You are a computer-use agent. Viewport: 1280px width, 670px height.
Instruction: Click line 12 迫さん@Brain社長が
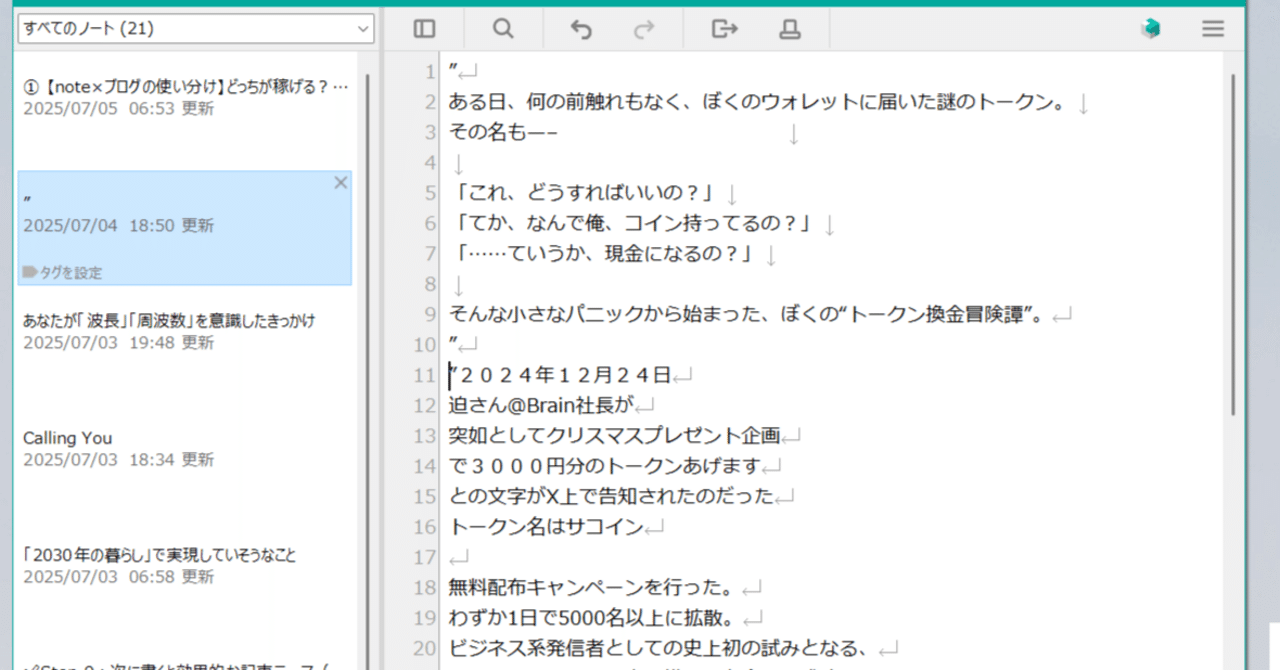pyautogui.click(x=542, y=405)
